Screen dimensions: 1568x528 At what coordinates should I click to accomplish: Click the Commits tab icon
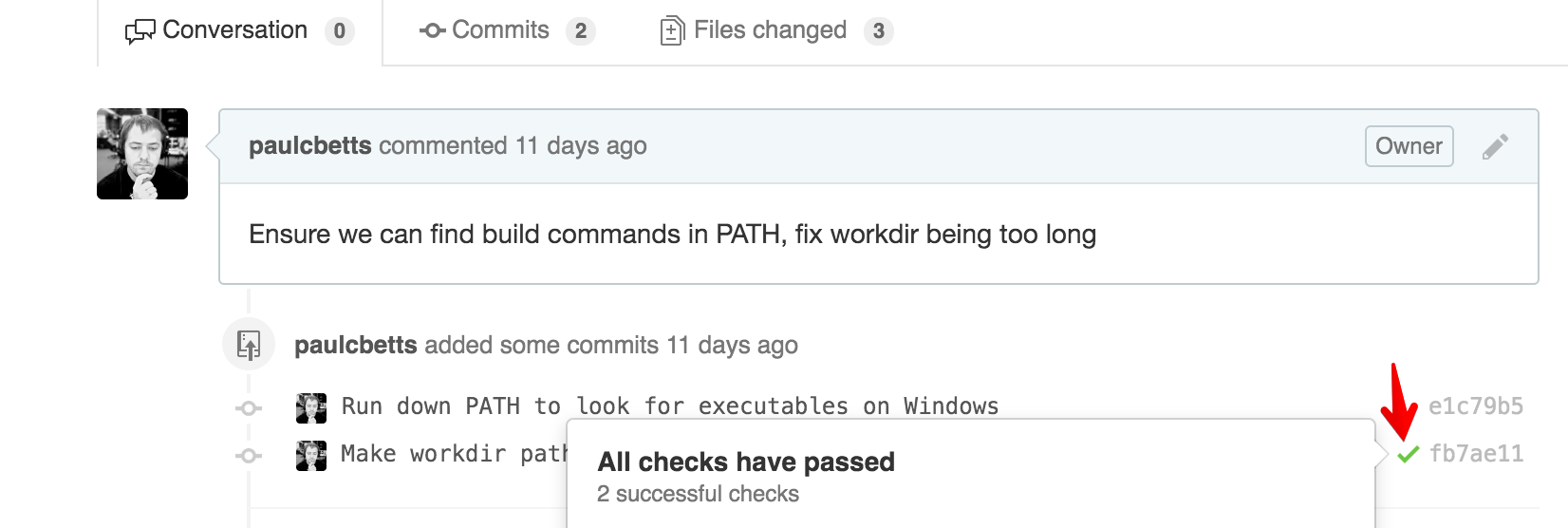(432, 31)
